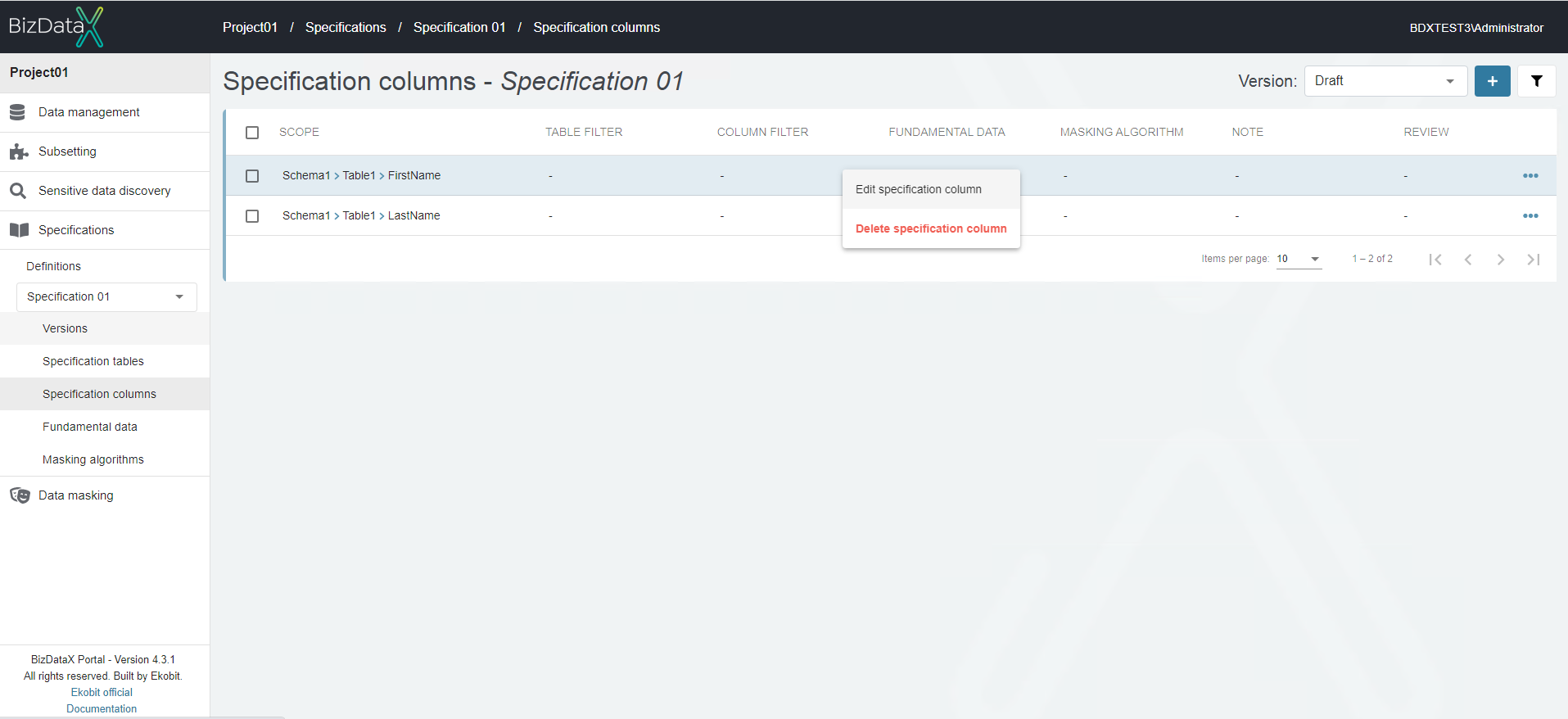Choose Delete specification column from menu
The image size is (1568, 719).
pos(931,228)
